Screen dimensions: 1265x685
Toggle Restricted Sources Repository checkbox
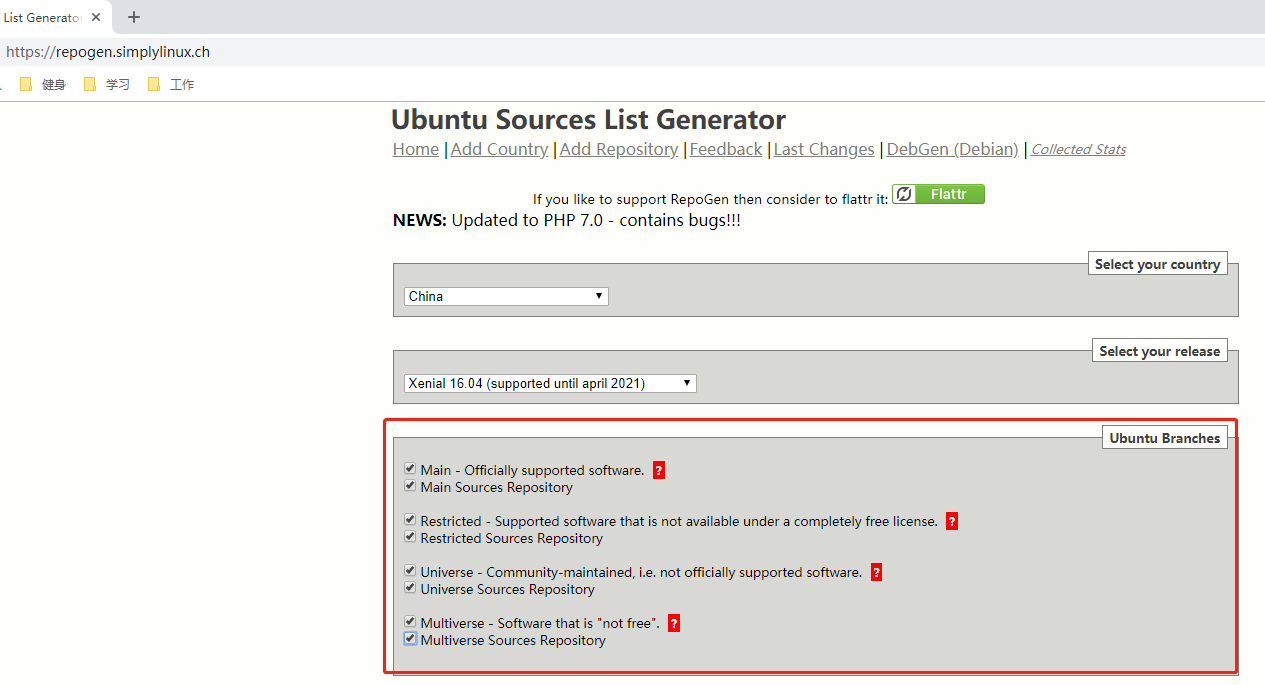pos(410,536)
